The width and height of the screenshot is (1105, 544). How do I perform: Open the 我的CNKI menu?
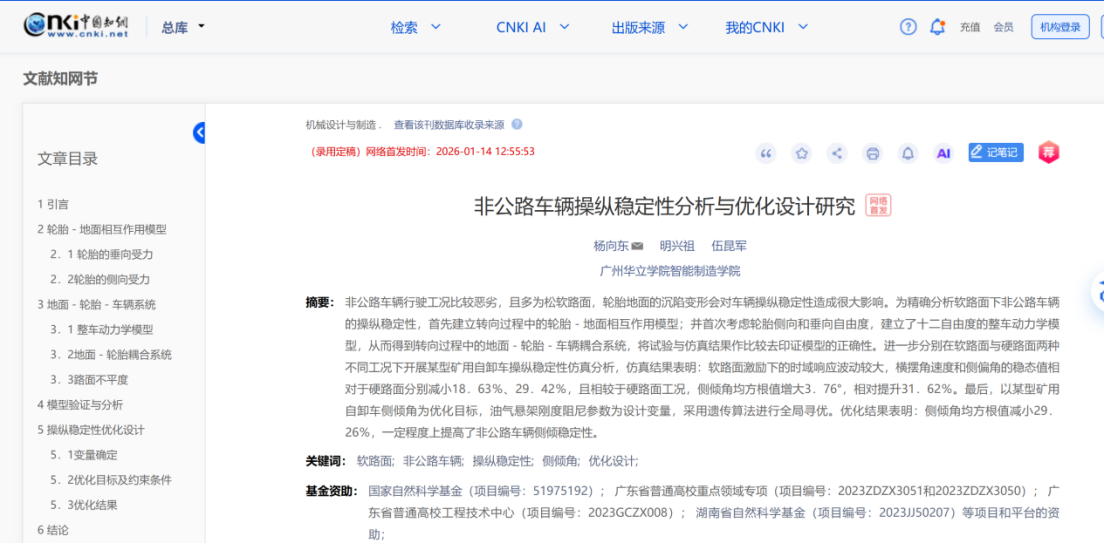coord(766,27)
